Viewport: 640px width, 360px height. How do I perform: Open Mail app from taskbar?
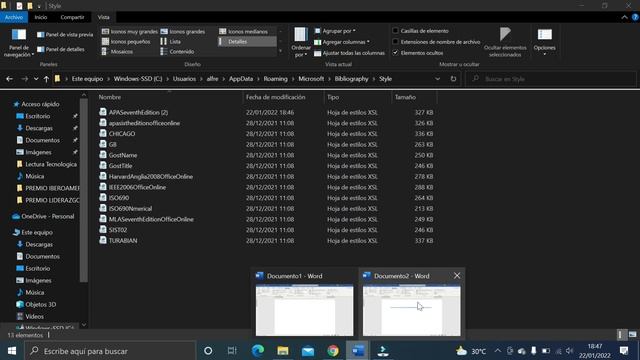tap(308, 351)
